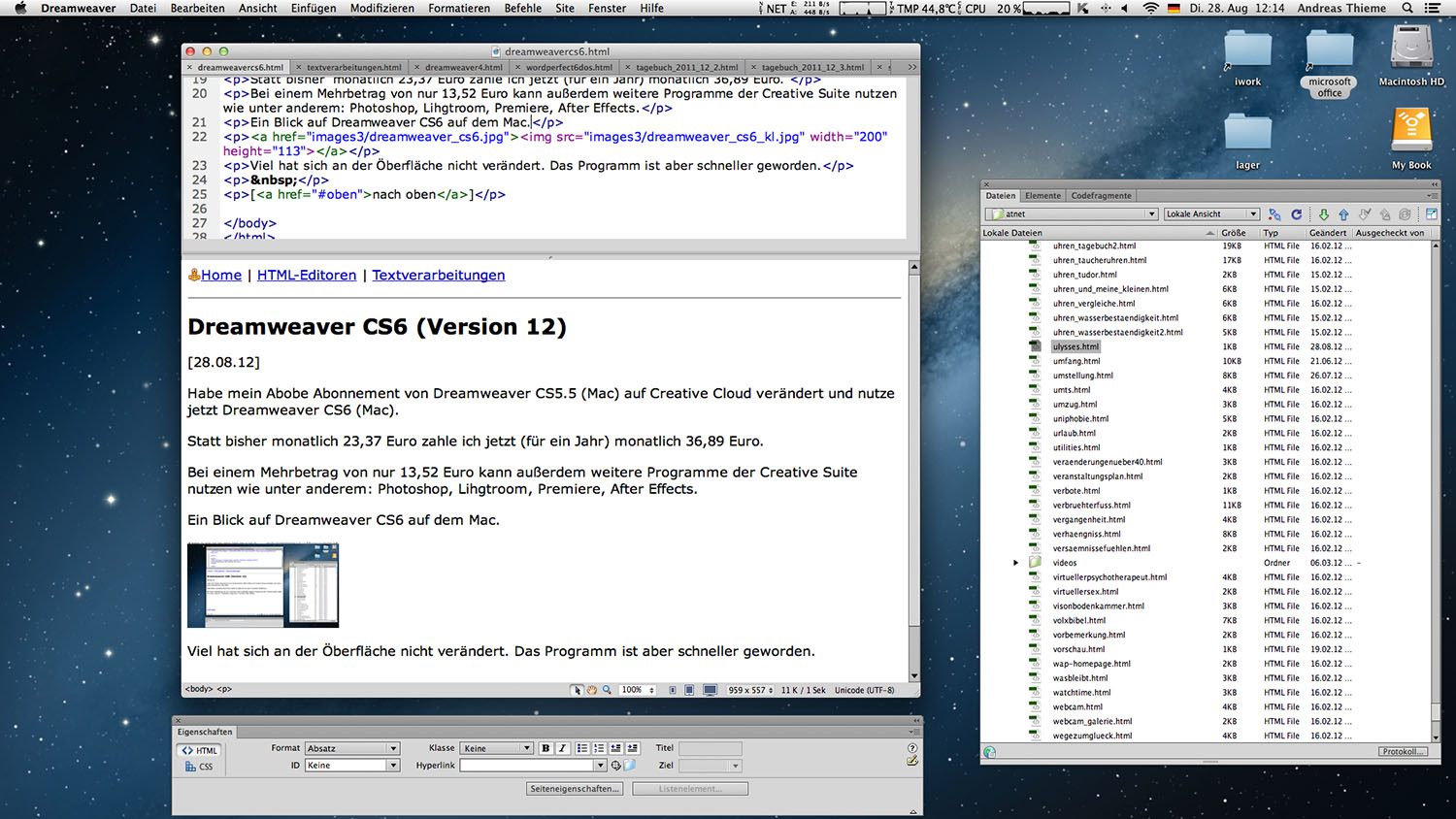Screen dimensions: 1456x819
Task: Insert an unordered list
Action: [582, 748]
